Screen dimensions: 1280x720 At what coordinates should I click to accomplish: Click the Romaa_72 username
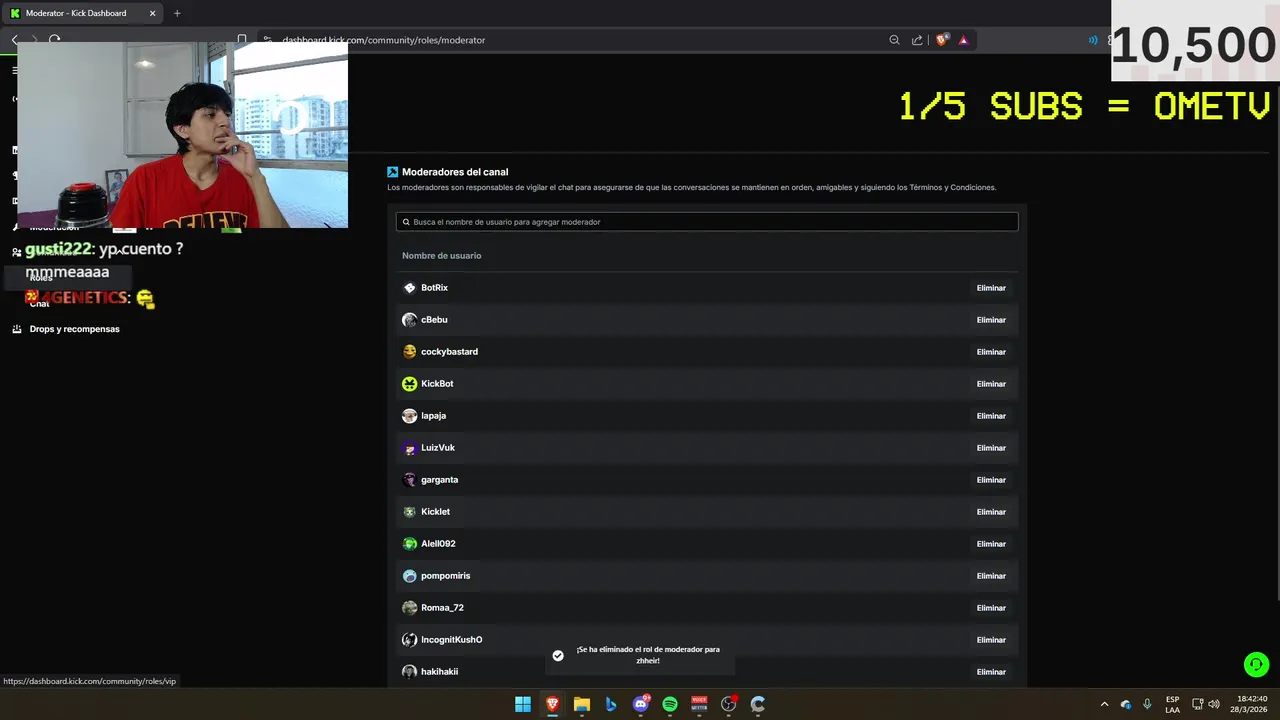pyautogui.click(x=442, y=608)
